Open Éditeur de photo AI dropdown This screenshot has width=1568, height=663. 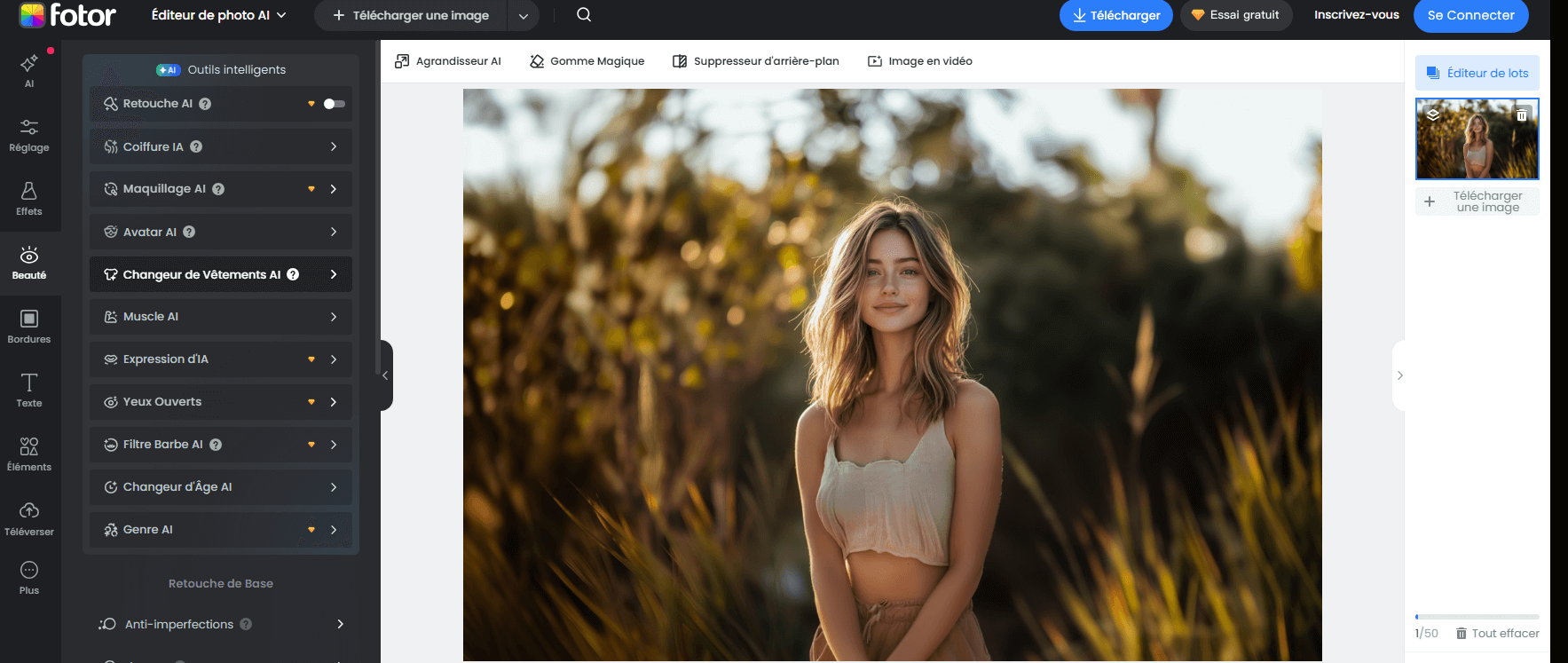[x=218, y=15]
